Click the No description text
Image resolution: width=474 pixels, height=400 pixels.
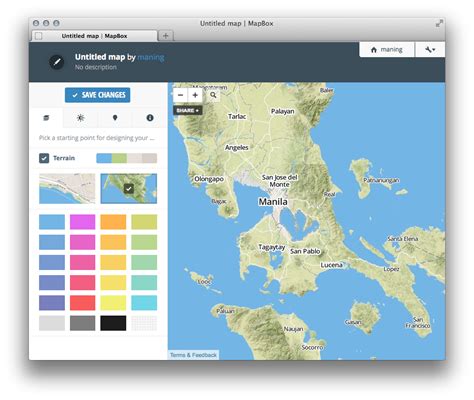point(96,67)
